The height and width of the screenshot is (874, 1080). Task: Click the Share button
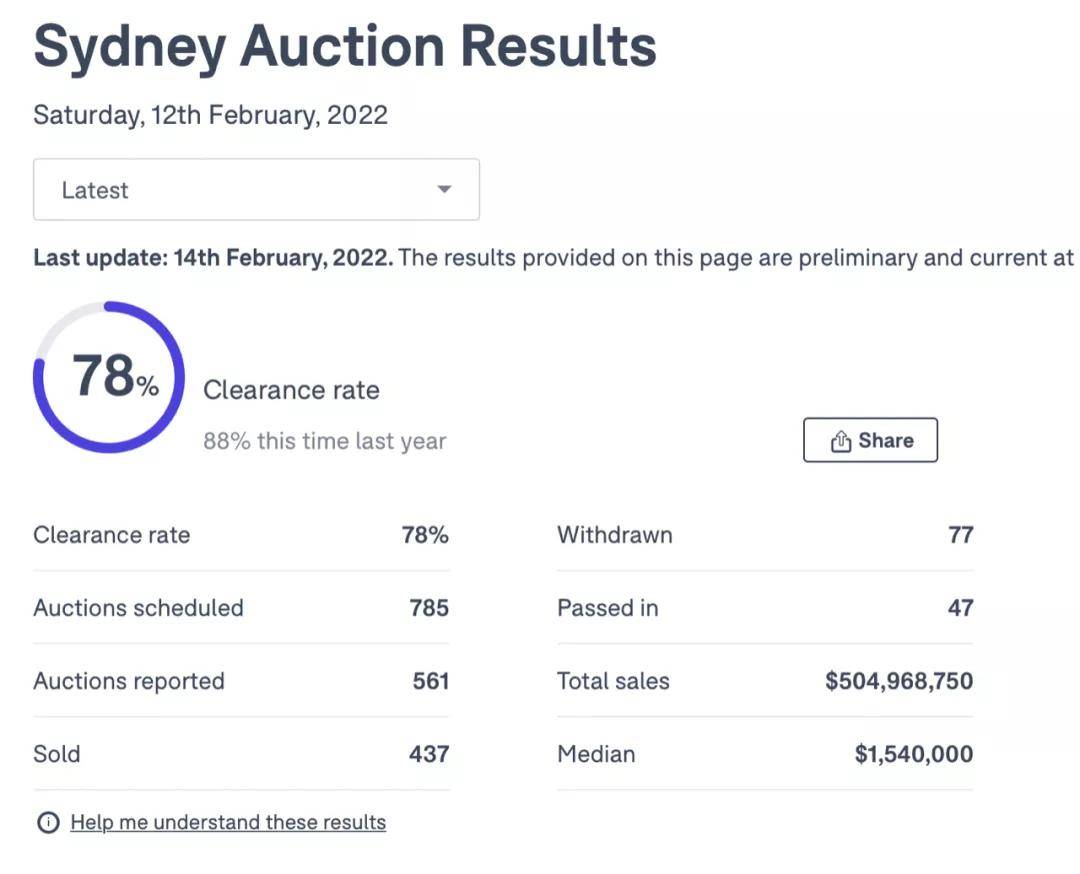tap(870, 440)
